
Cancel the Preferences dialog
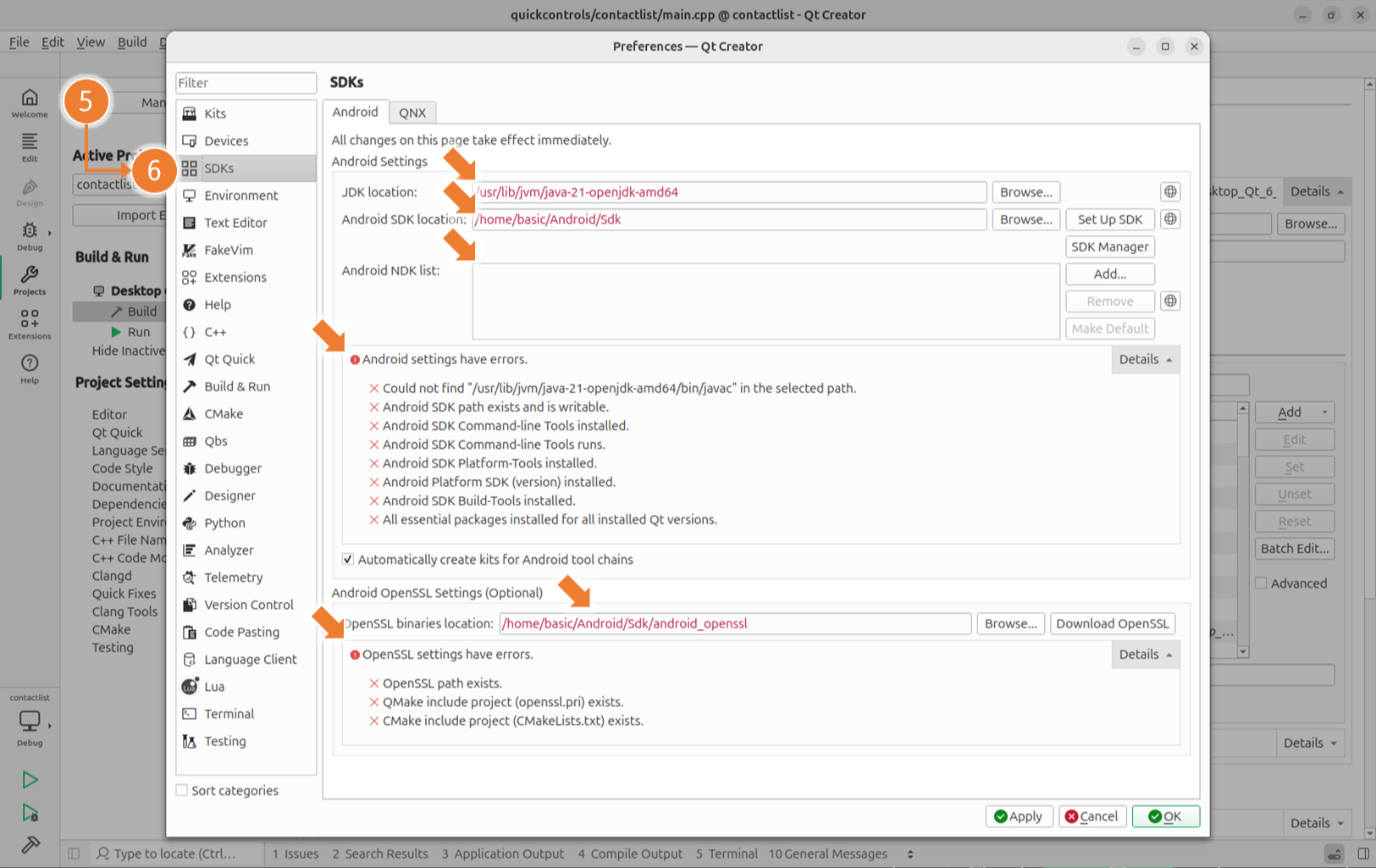[1092, 816]
